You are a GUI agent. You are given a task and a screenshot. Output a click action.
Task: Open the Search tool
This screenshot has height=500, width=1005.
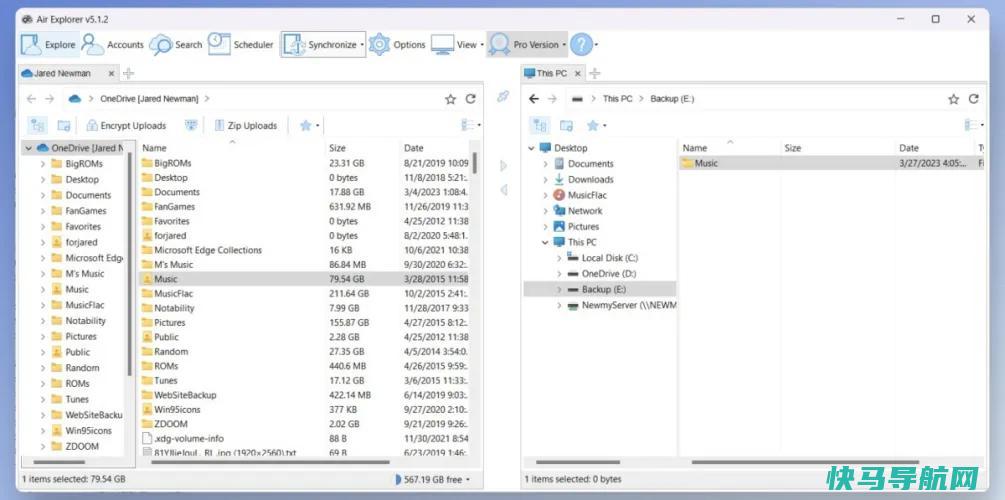tap(176, 45)
